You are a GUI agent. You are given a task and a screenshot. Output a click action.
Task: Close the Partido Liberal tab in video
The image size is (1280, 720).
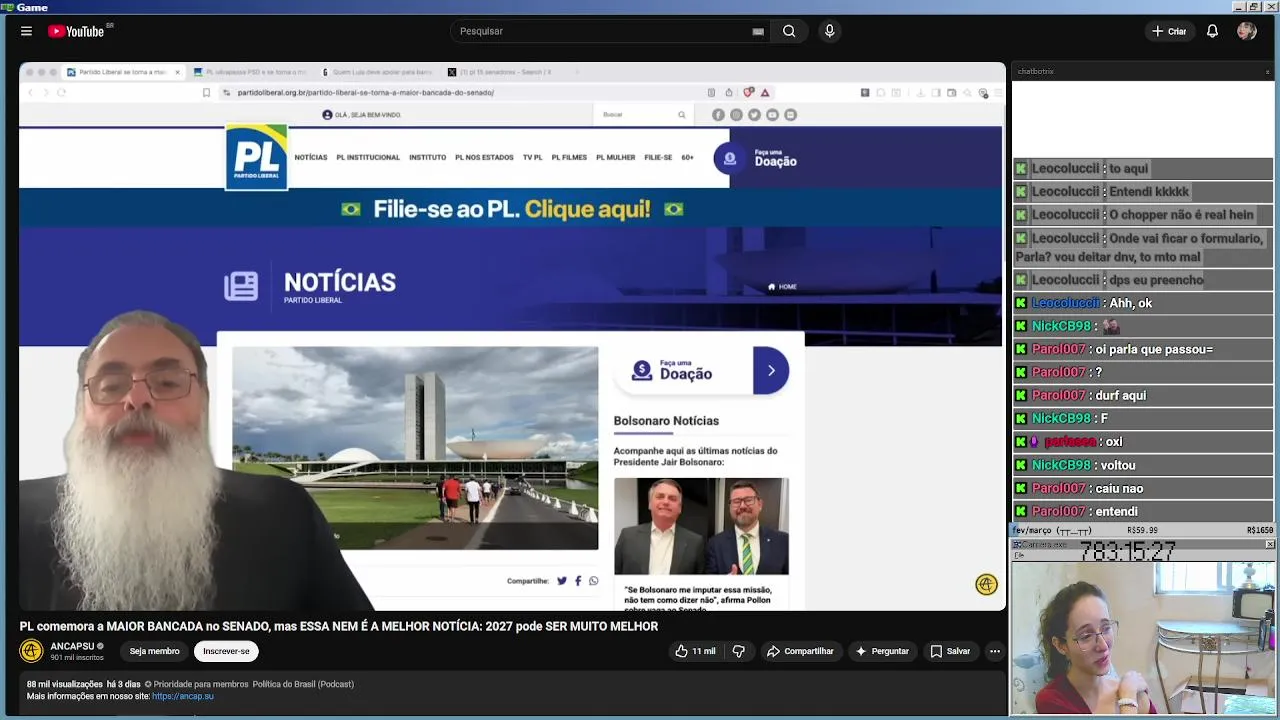coord(177,72)
